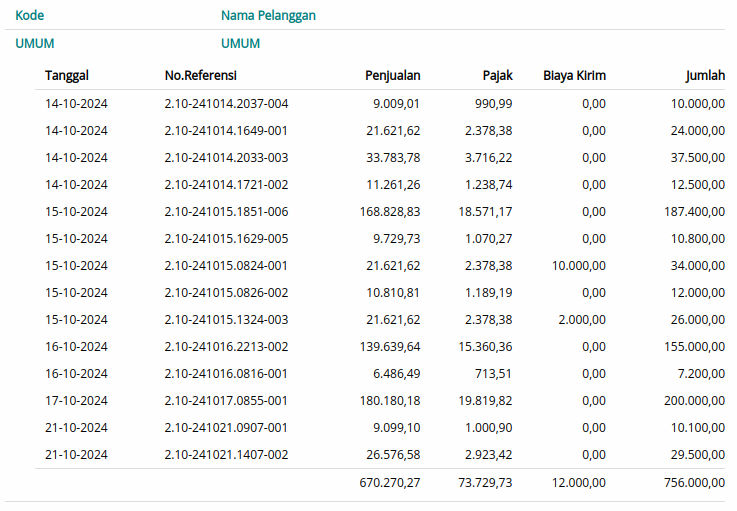Select reference 2.10-241016.2213-002
Image resolution: width=737 pixels, height=511 pixels.
[x=226, y=346]
